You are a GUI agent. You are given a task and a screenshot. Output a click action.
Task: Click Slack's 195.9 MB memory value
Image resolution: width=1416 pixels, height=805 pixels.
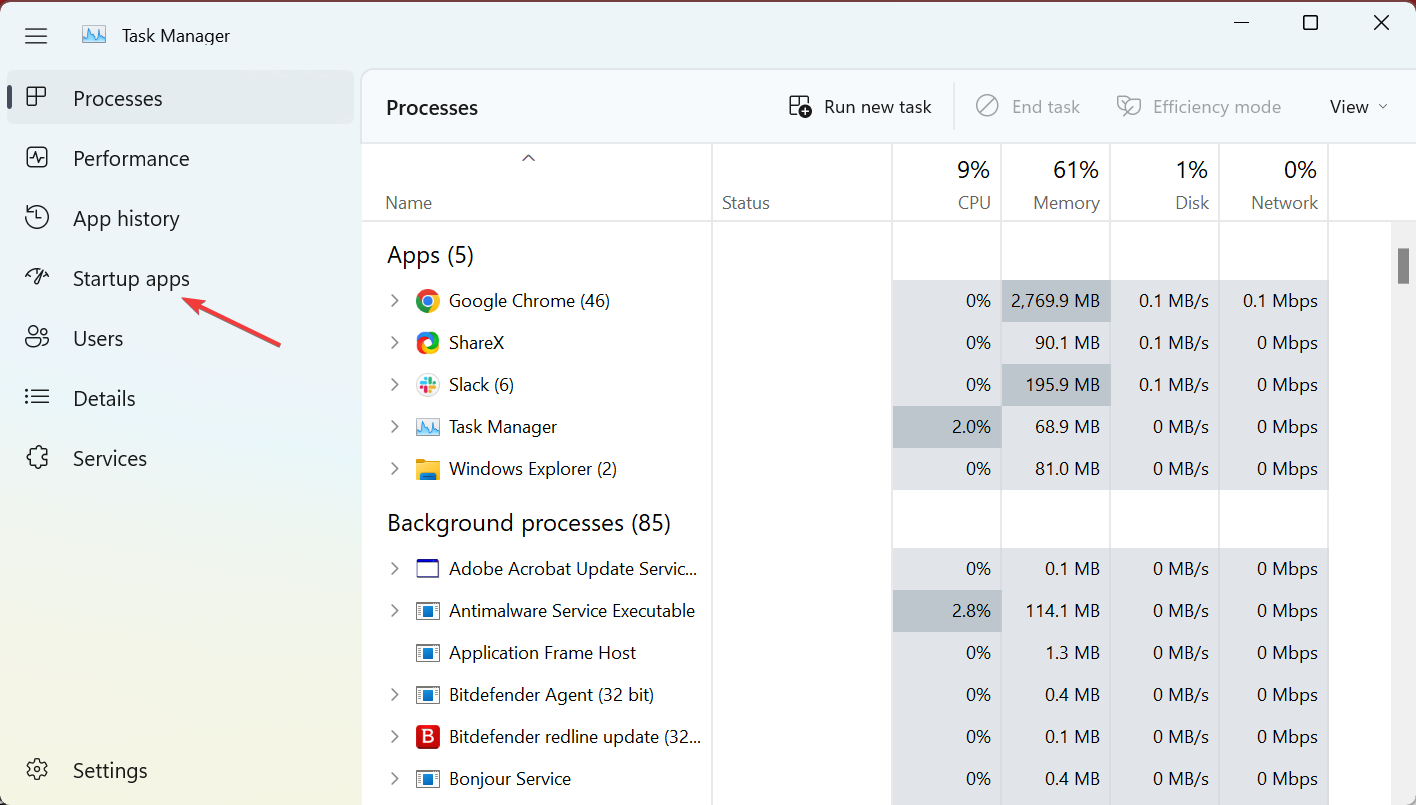(x=1055, y=385)
